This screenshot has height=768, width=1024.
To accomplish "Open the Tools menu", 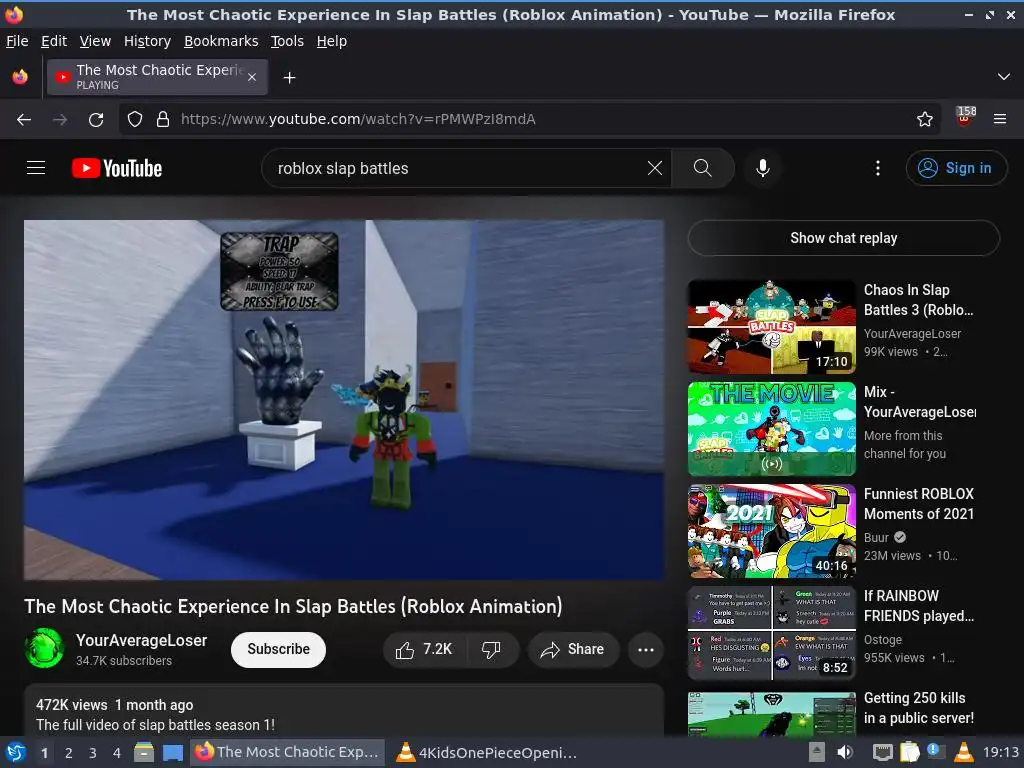I will tap(287, 41).
